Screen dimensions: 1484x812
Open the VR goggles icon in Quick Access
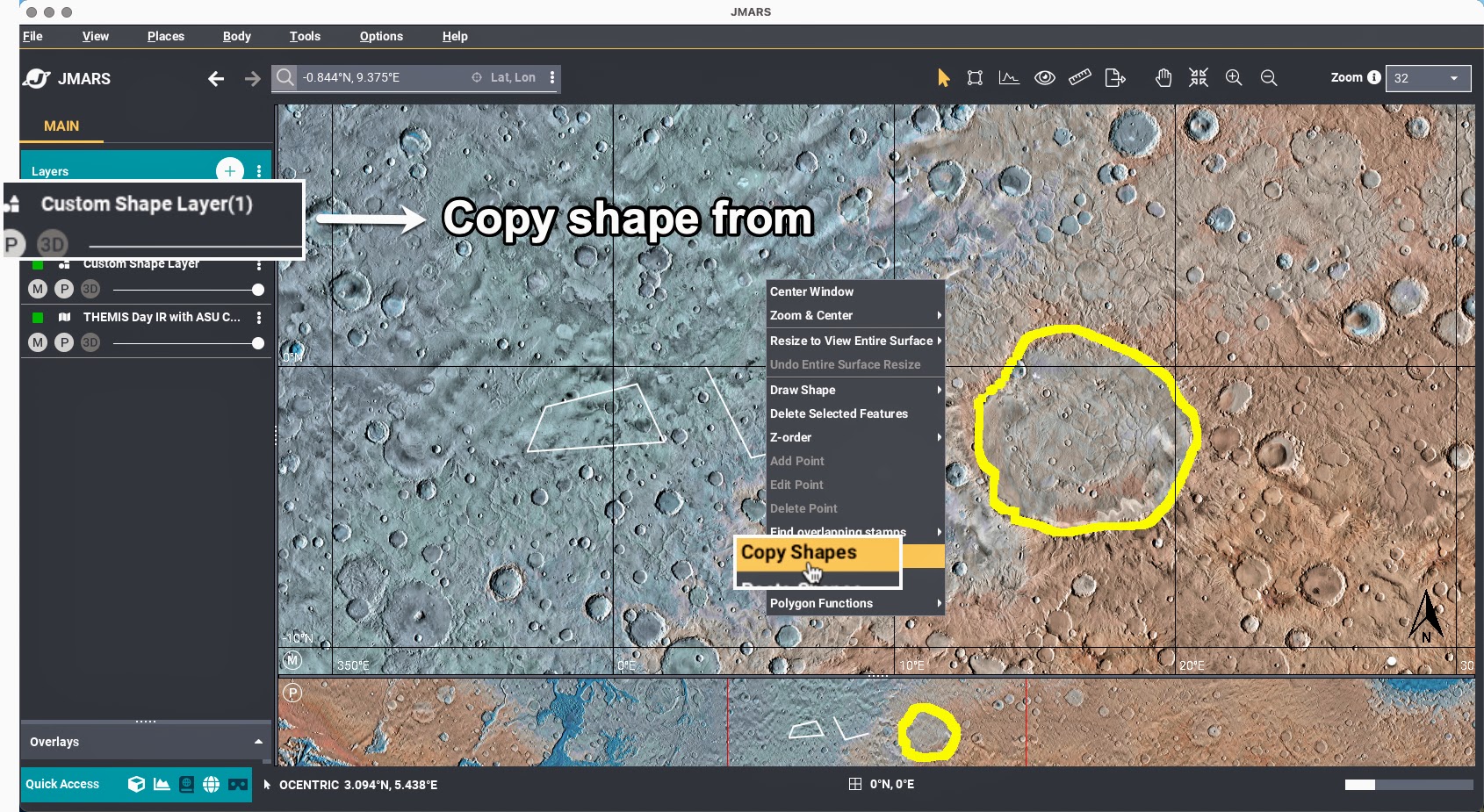tap(238, 784)
